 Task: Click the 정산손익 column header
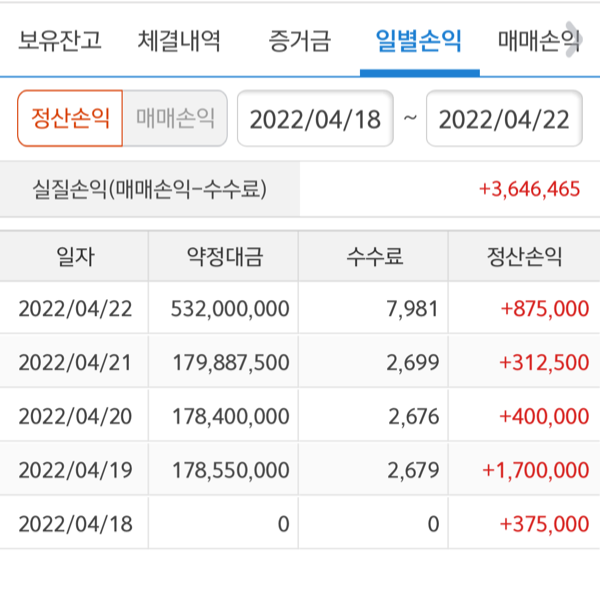coord(524,257)
